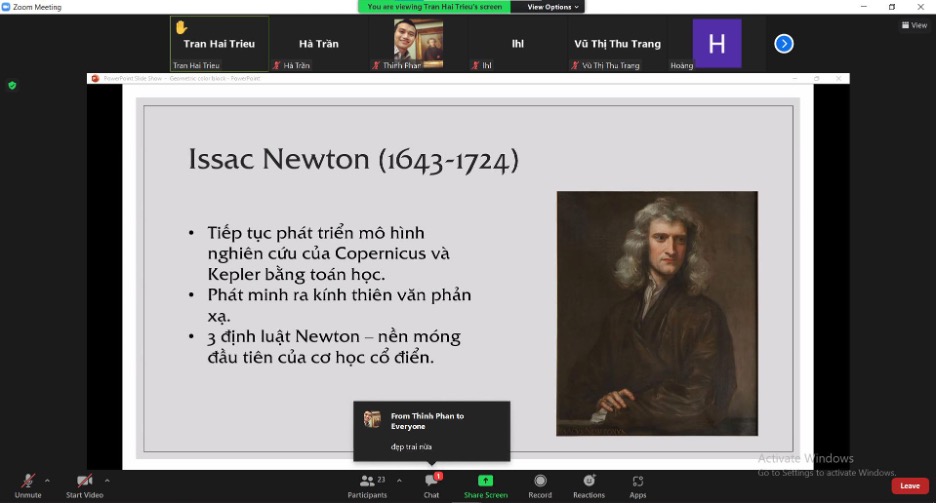Open the Reactions menu
The height and width of the screenshot is (504, 936).
coord(589,485)
